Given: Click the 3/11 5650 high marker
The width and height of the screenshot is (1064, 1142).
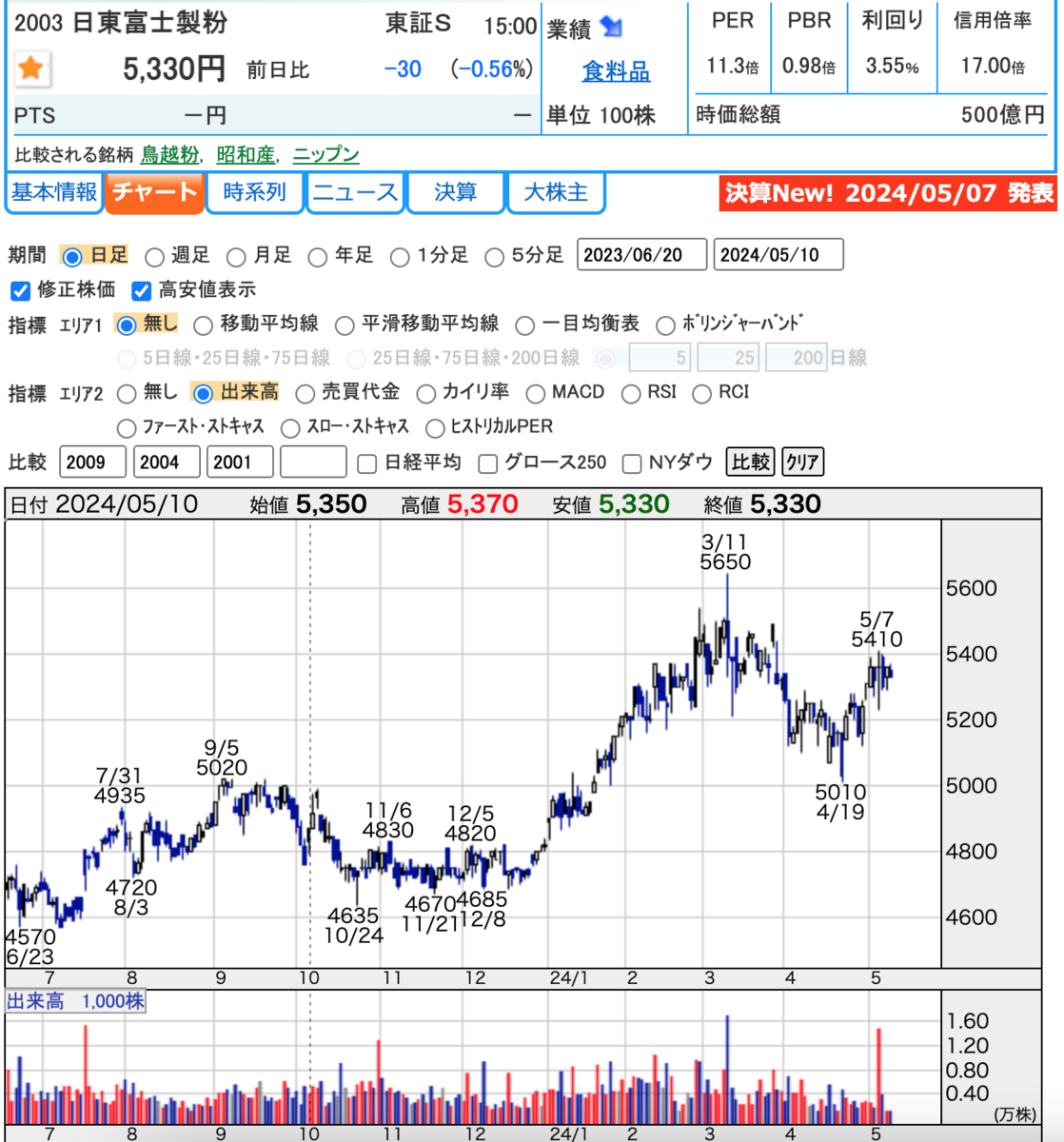Looking at the screenshot, I should pos(725,552).
